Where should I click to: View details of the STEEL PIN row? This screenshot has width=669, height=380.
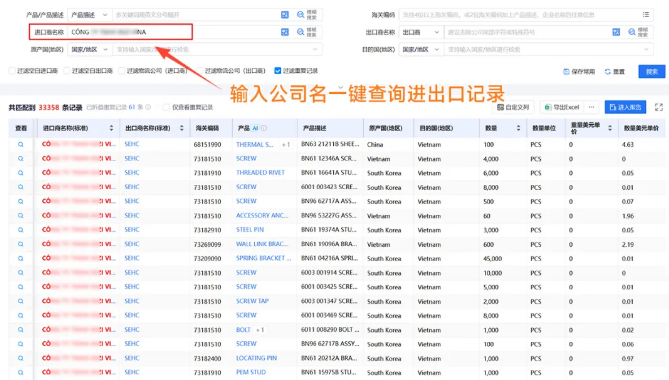point(20,230)
